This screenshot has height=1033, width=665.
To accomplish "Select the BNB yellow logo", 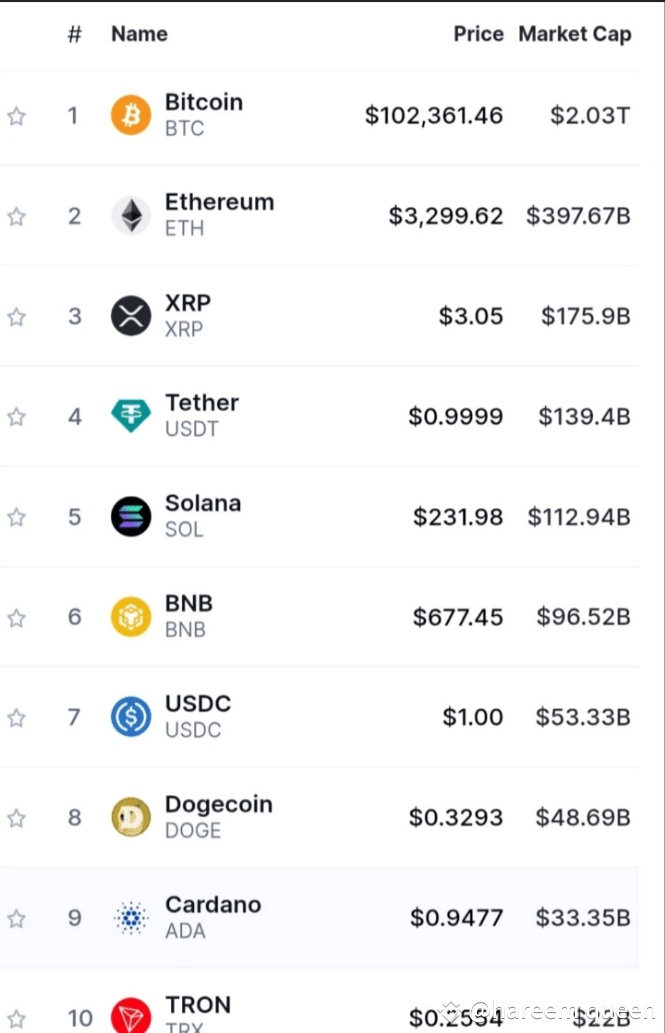I will 130,617.
